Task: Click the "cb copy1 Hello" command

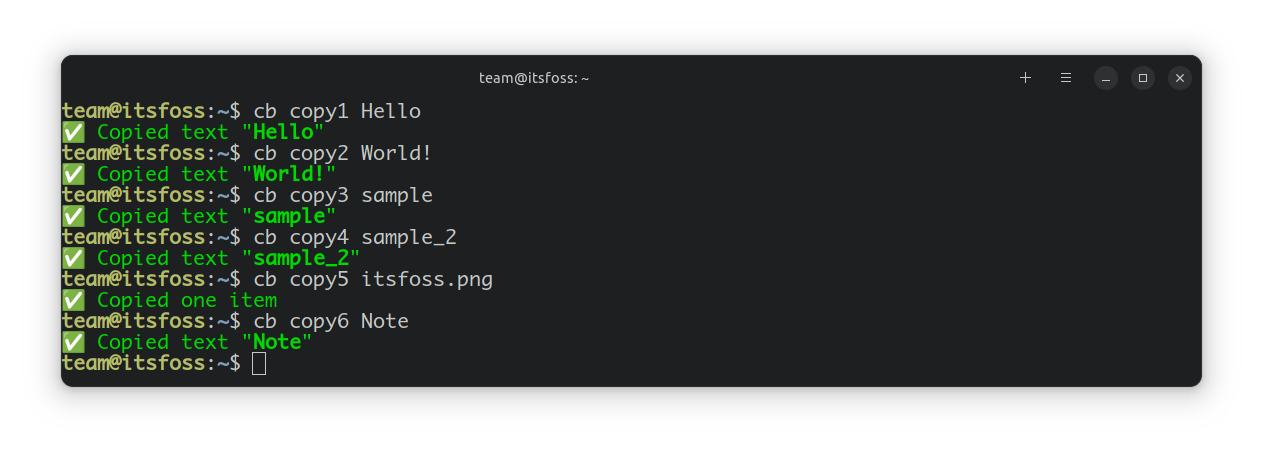Action: (x=337, y=111)
